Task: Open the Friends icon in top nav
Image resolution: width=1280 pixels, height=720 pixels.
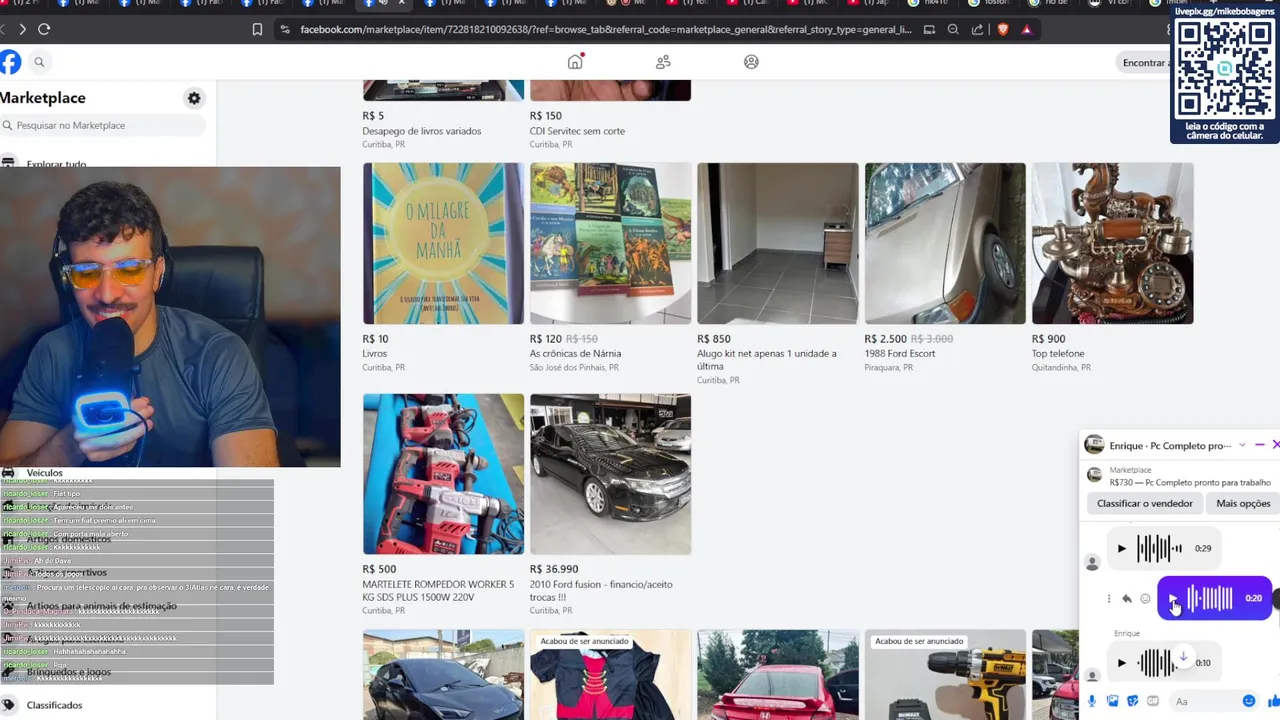Action: (663, 62)
